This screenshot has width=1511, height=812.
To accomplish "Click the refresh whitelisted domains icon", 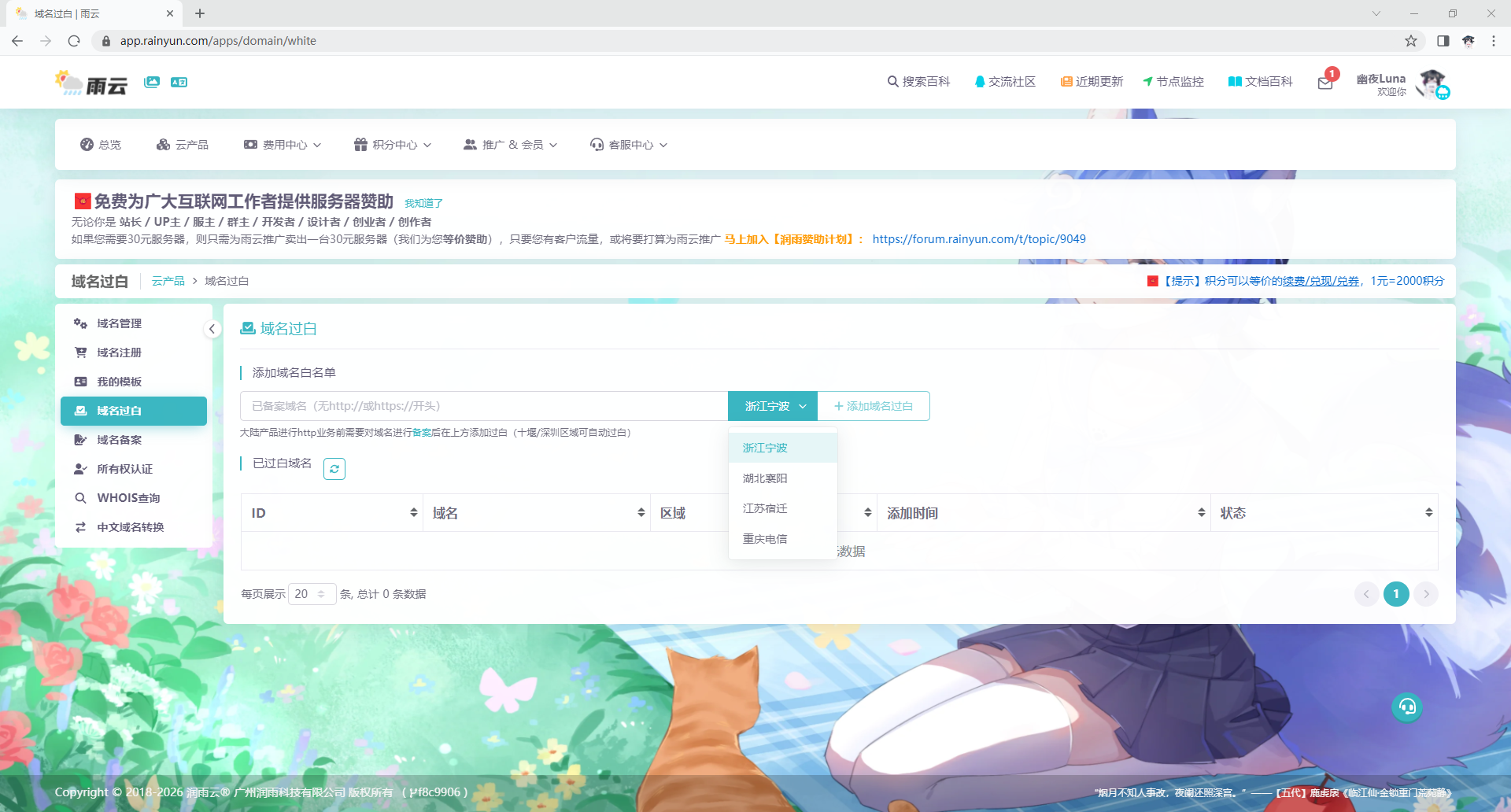I will pyautogui.click(x=334, y=469).
